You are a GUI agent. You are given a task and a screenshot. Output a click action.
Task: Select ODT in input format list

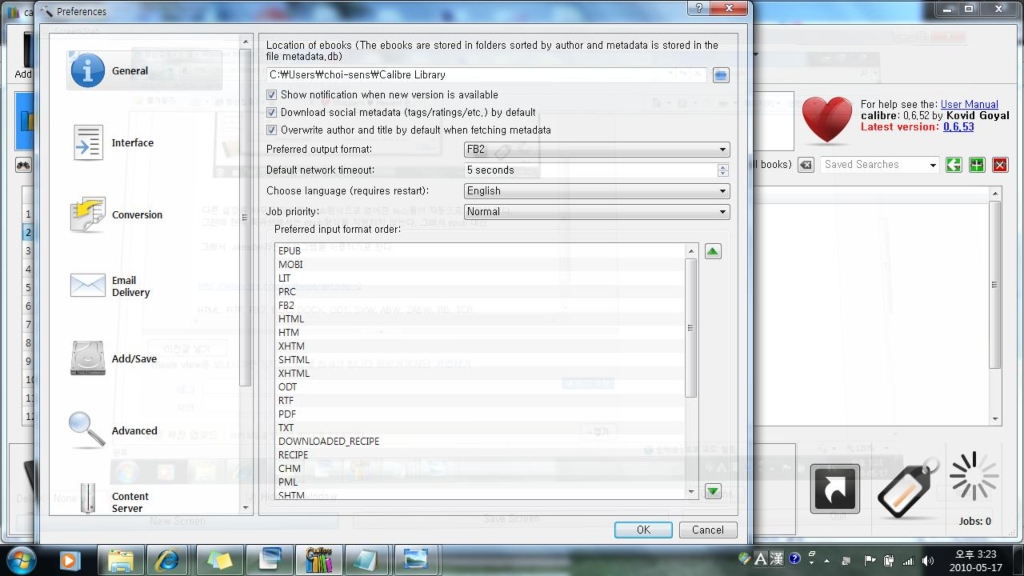[481, 387]
